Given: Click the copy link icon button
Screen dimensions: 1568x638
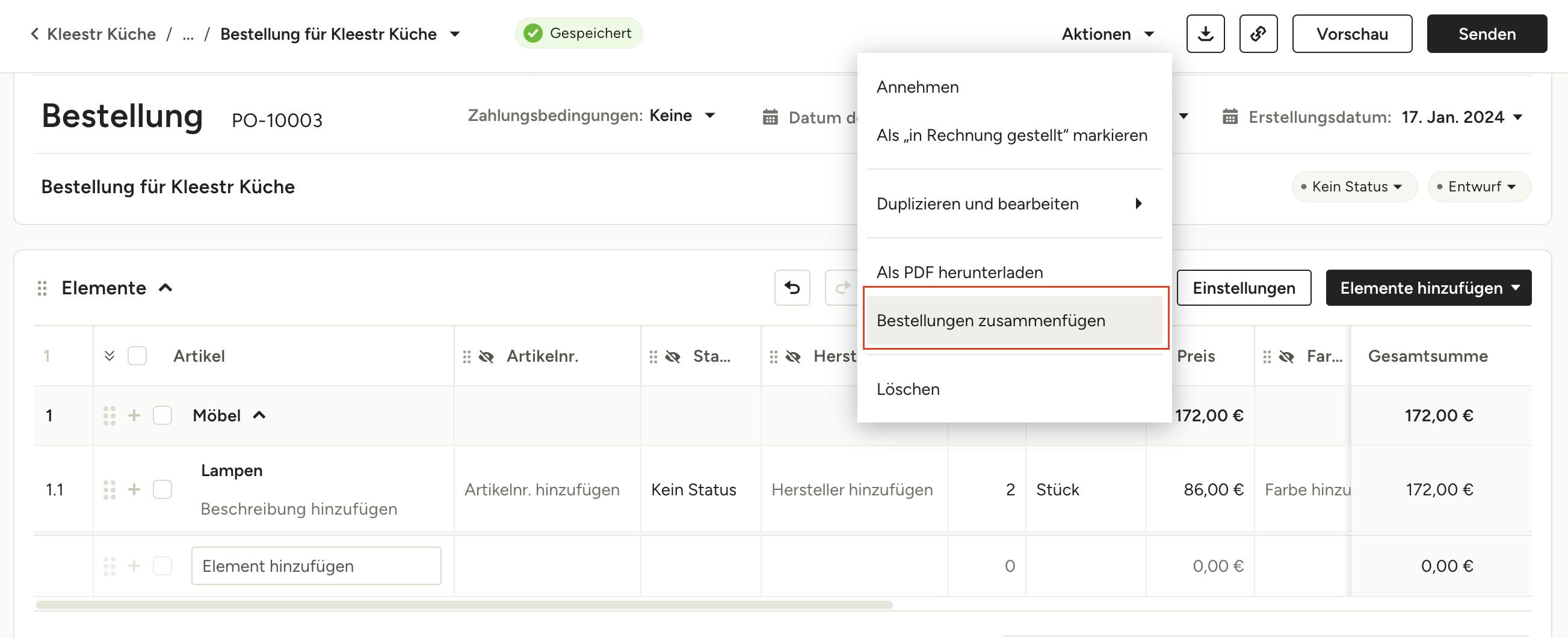Looking at the screenshot, I should tap(1258, 34).
